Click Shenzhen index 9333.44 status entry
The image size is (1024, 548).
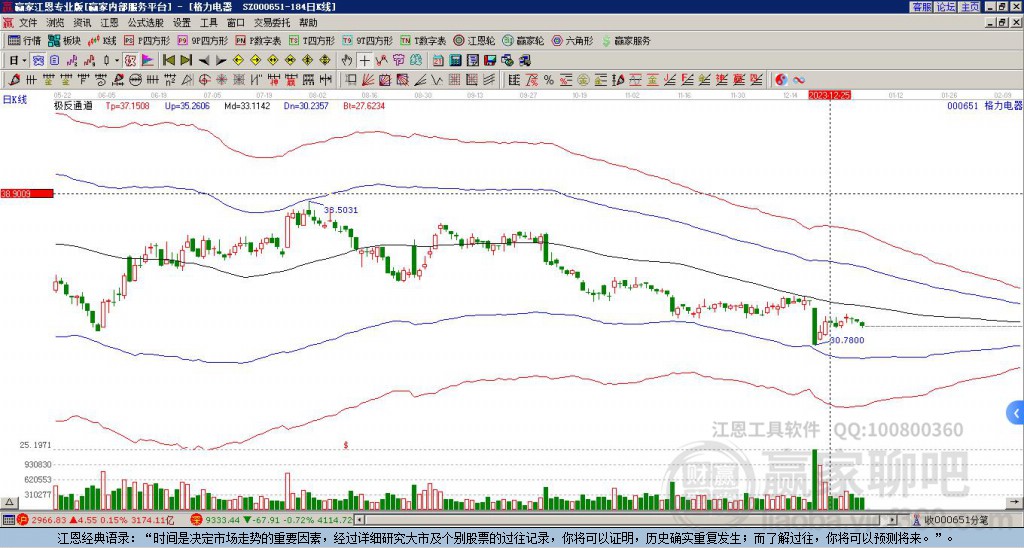(x=272, y=520)
